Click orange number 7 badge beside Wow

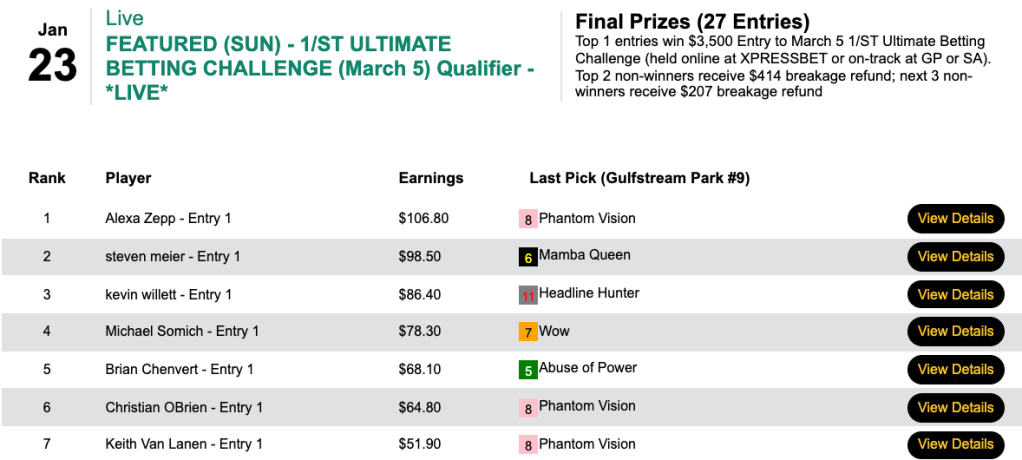528,332
